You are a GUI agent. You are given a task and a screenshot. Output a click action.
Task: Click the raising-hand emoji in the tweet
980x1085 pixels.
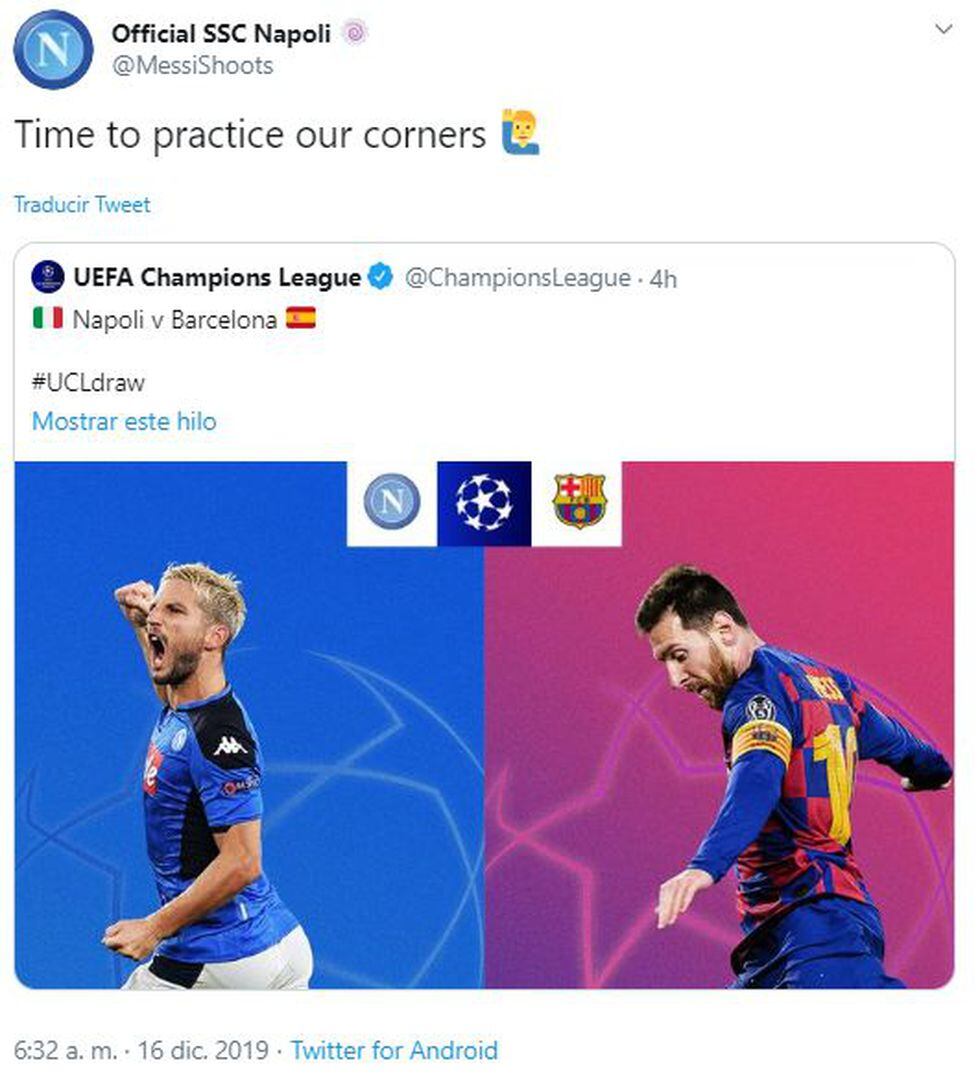point(520,131)
